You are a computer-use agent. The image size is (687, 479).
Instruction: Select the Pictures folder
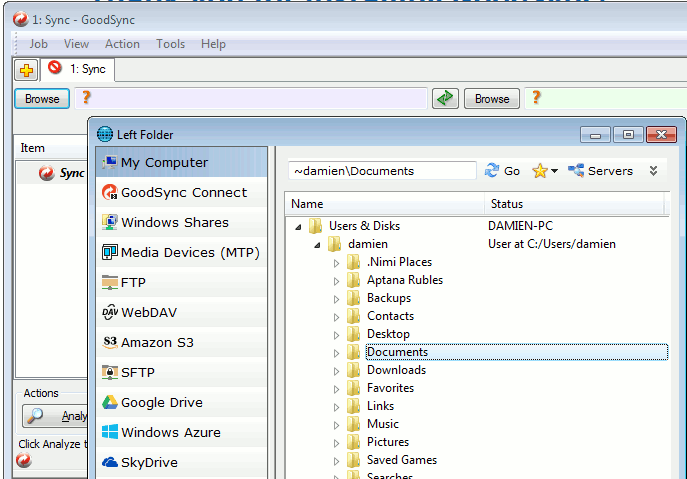(x=388, y=442)
